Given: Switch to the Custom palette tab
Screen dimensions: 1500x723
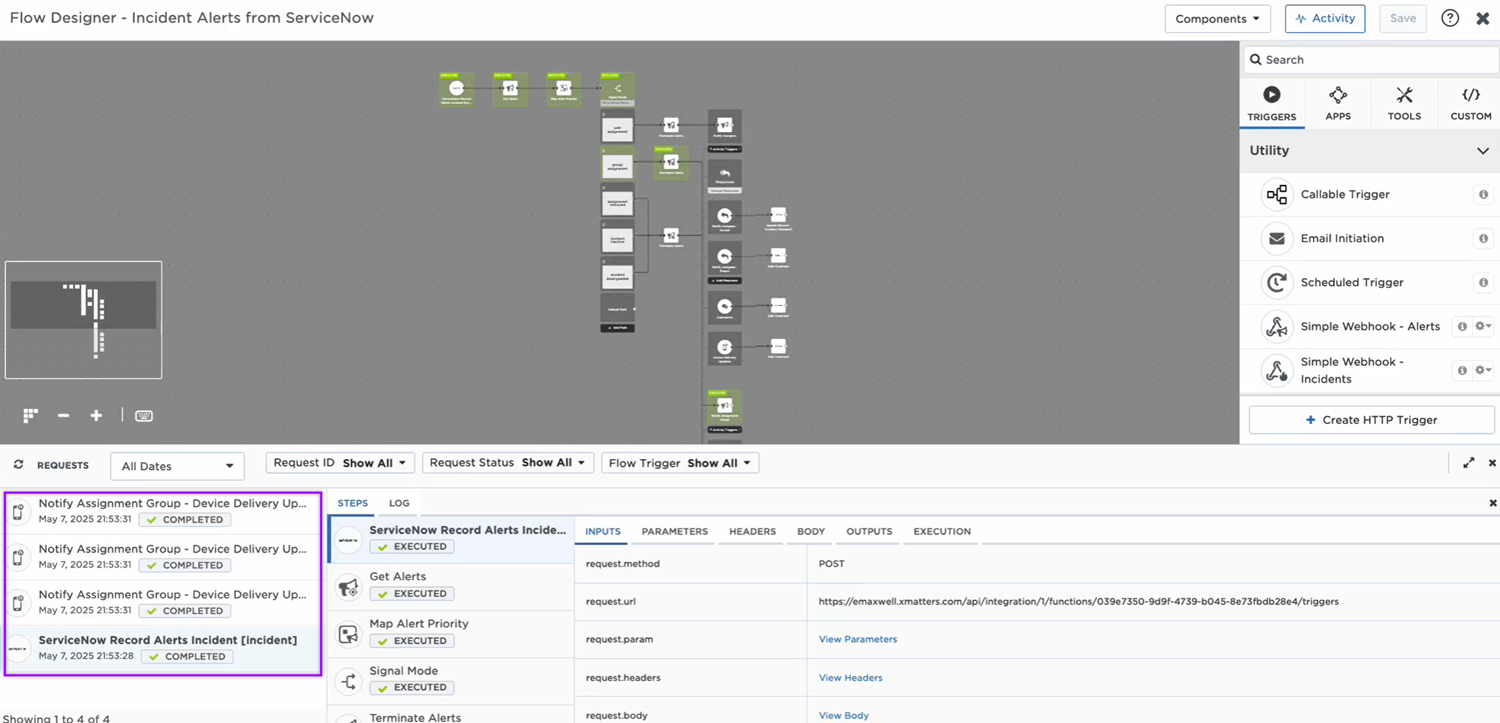Looking at the screenshot, I should [x=1471, y=104].
